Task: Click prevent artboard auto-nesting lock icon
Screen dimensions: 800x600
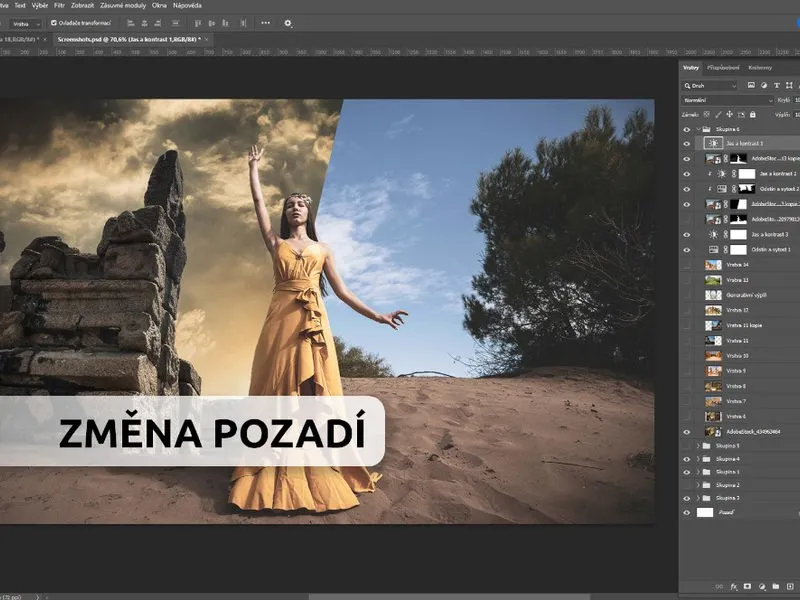Action: (741, 115)
